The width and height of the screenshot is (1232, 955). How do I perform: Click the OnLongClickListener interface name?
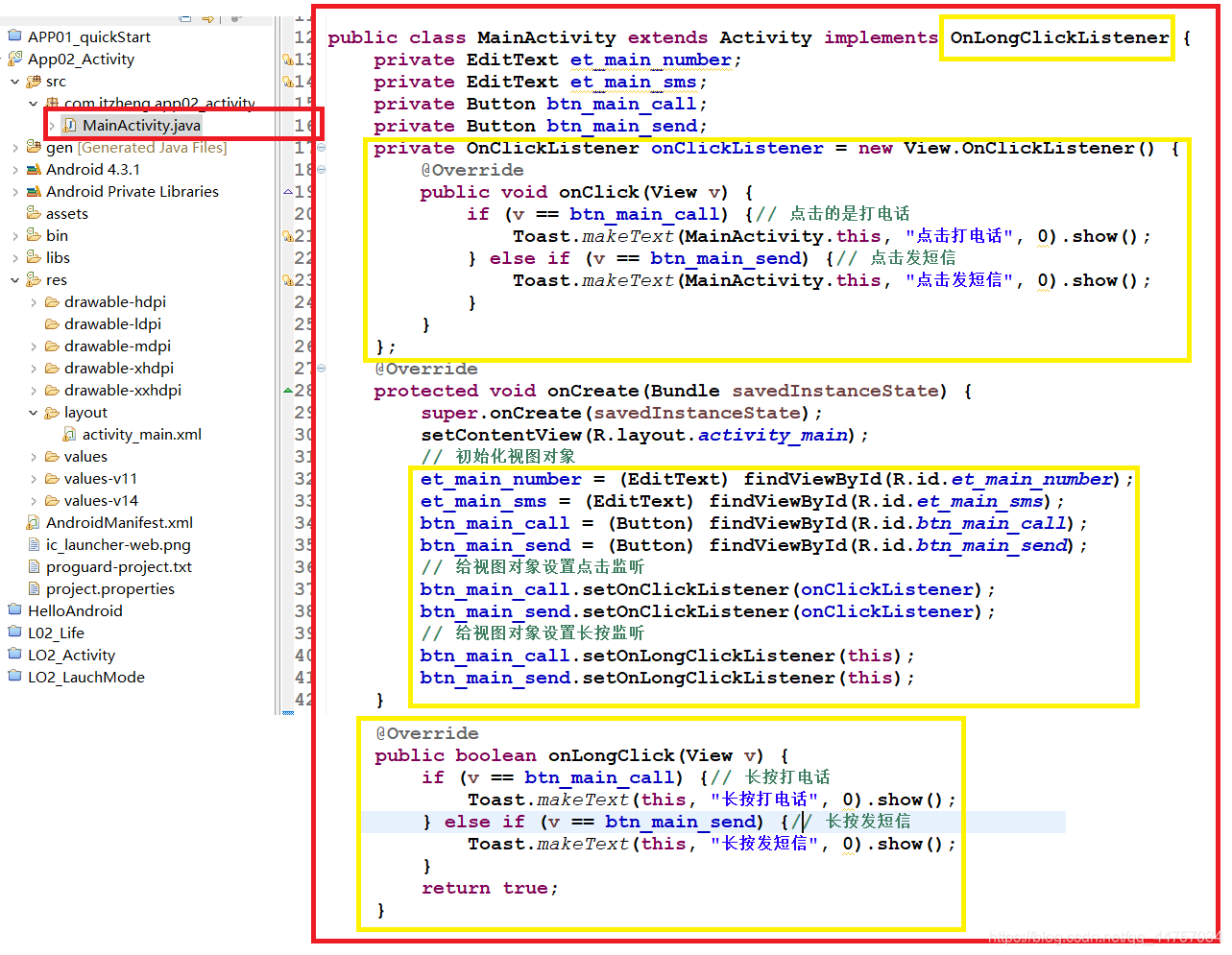1059,37
